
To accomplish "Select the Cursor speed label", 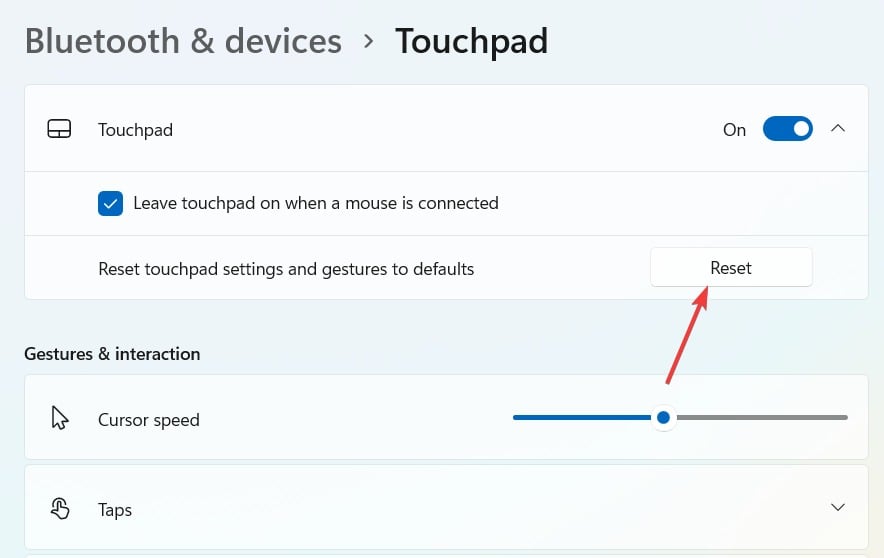I will pyautogui.click(x=149, y=420).
